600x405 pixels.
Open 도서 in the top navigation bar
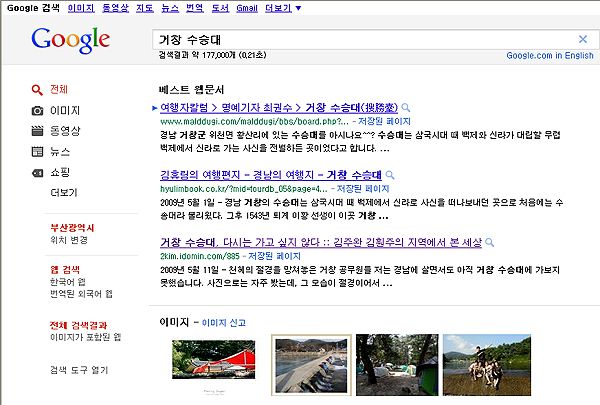tap(220, 8)
